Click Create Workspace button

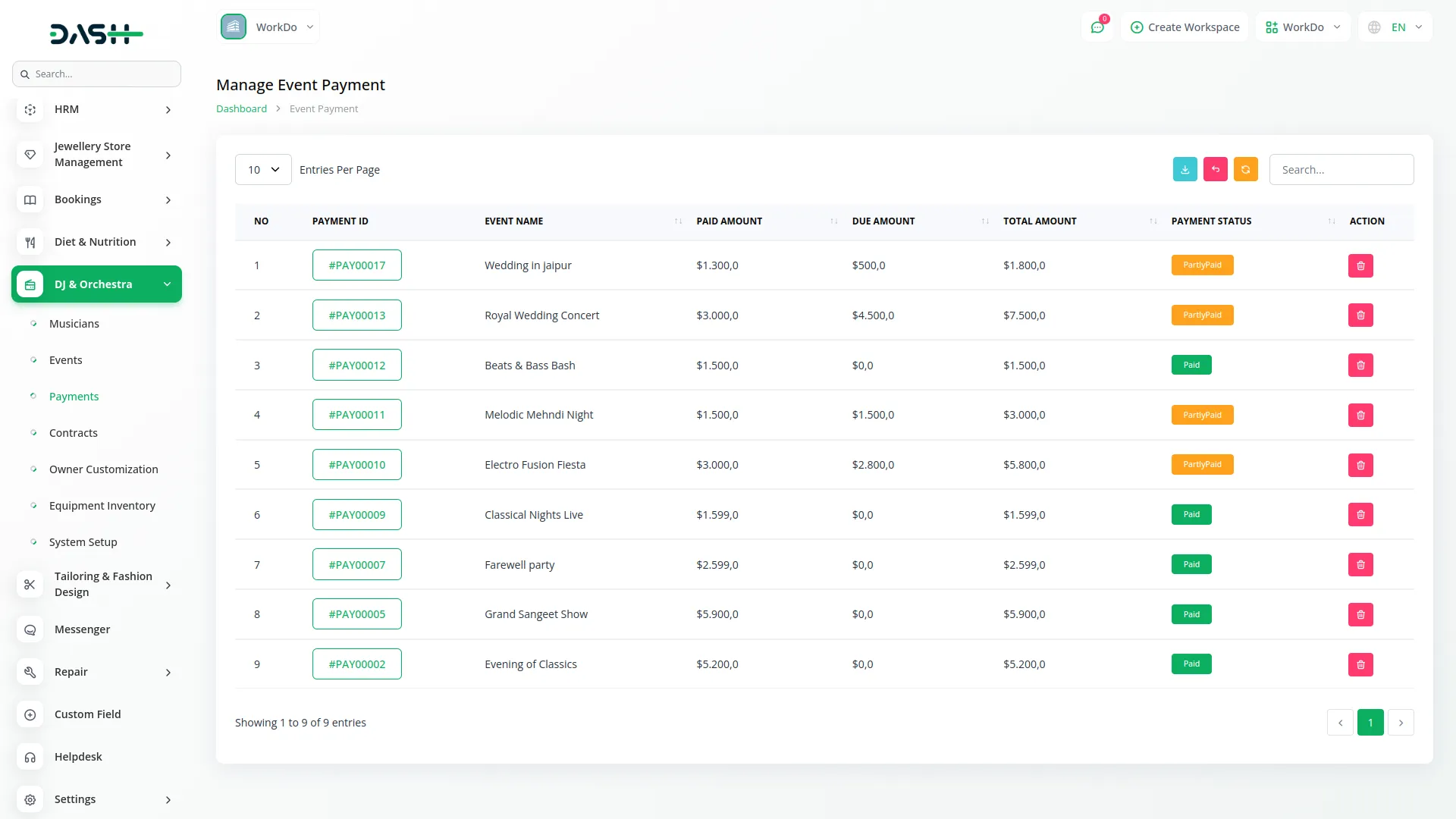click(x=1185, y=27)
